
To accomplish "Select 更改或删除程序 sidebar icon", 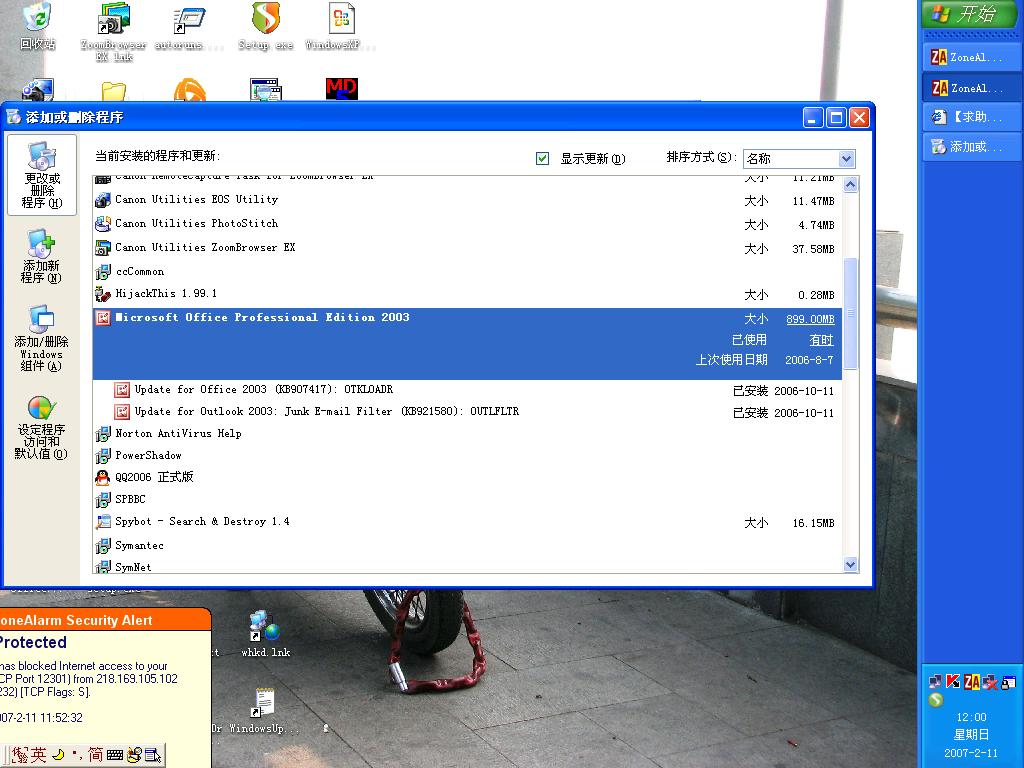I will point(42,175).
